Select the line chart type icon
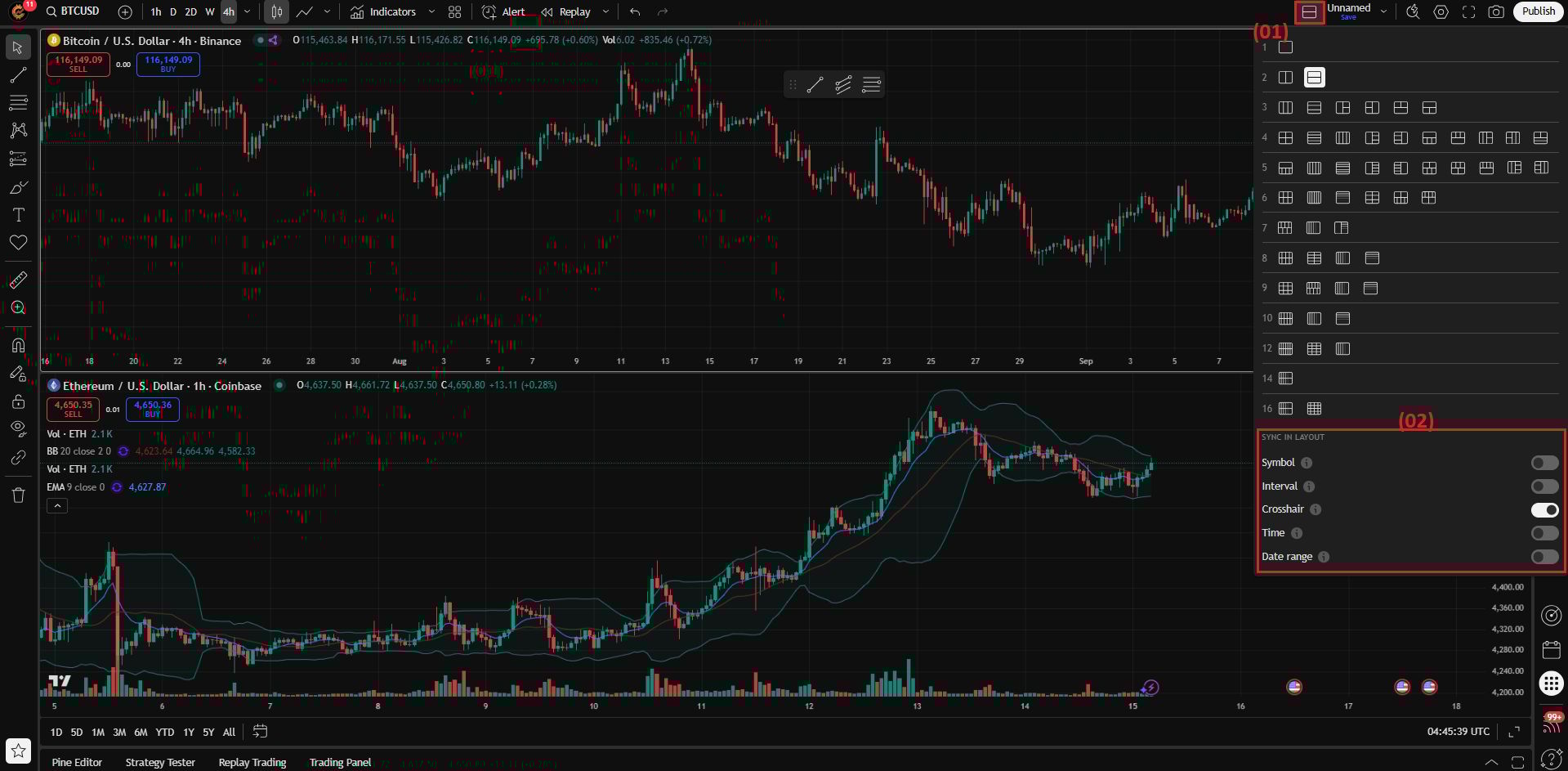Screen dimensions: 1568x771 305,12
